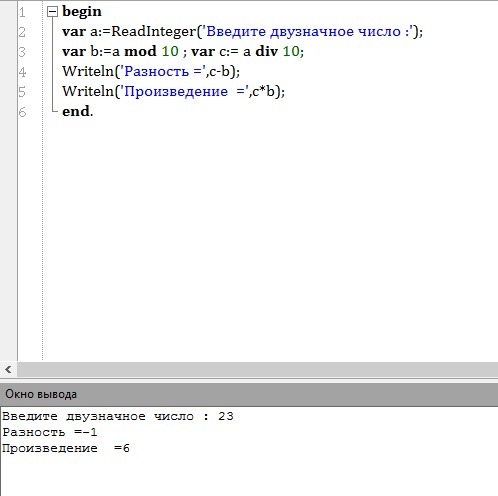Click line number 1 in gutter
498x496 pixels.
coord(22,13)
